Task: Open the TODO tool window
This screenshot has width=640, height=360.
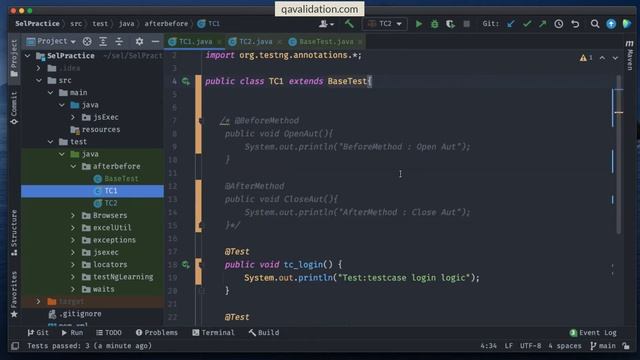Action: click(109, 333)
